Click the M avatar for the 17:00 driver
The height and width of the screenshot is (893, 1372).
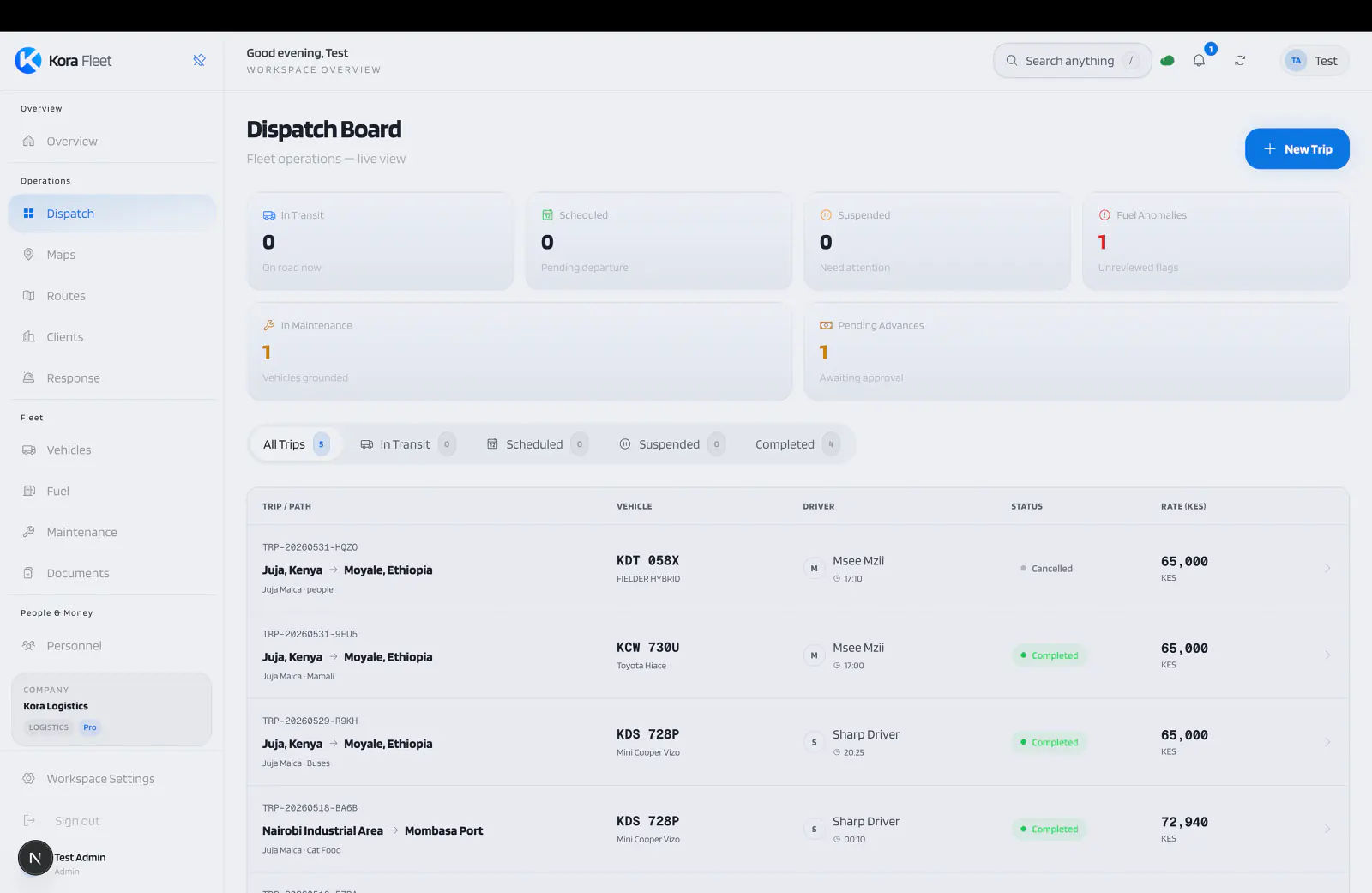click(x=814, y=655)
